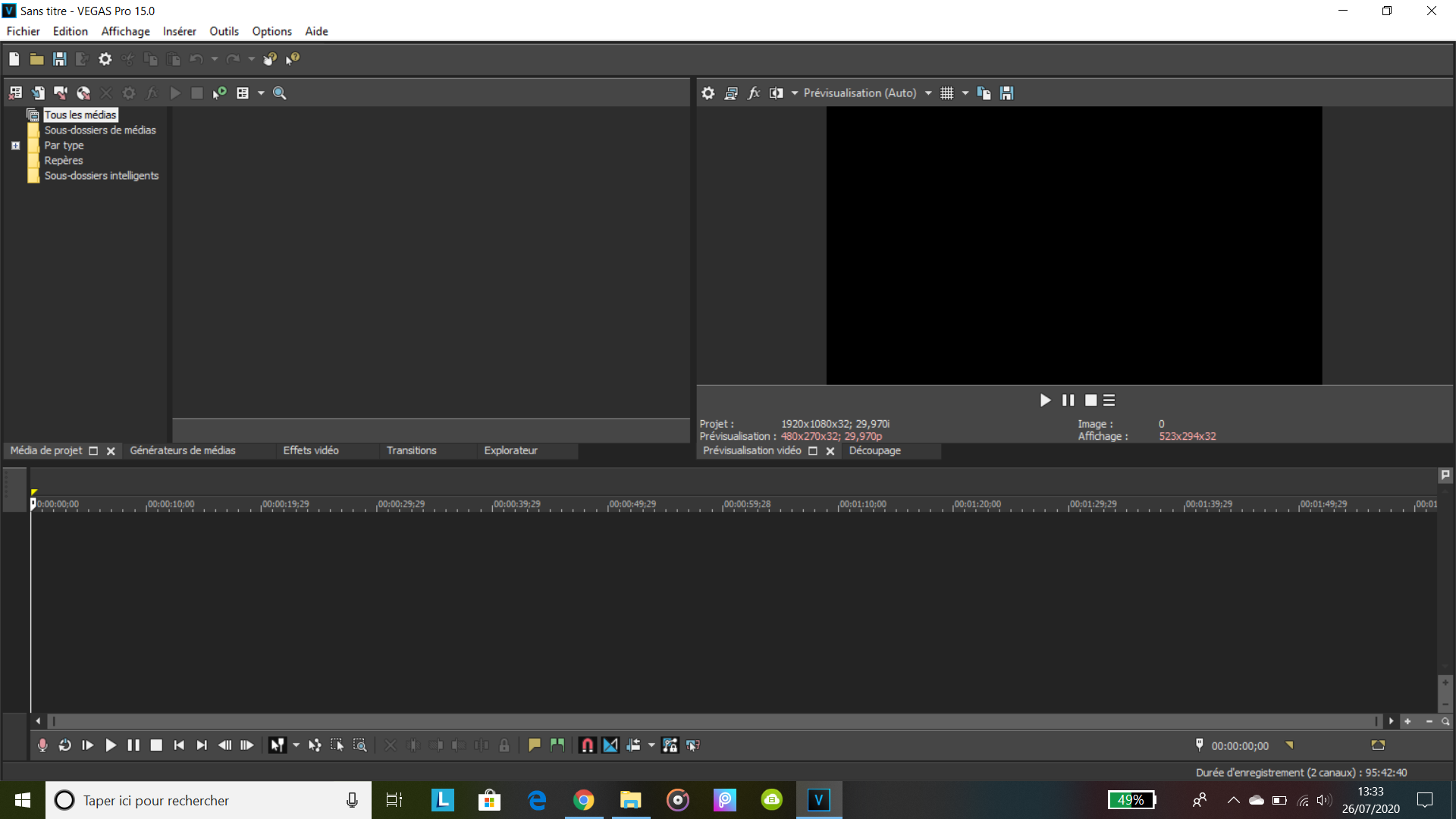Select the selection edit tool
Screen dimensions: 1456x819
(x=337, y=745)
